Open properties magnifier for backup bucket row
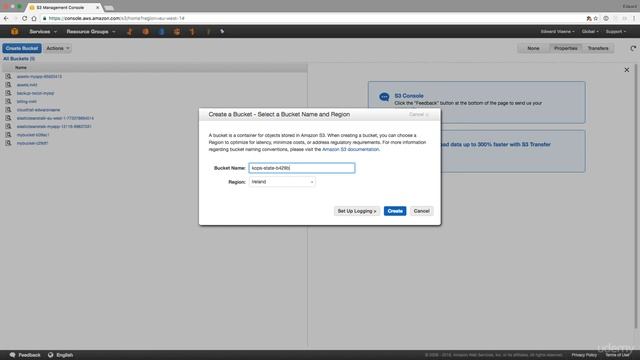This screenshot has width=640, height=360. [8, 93]
